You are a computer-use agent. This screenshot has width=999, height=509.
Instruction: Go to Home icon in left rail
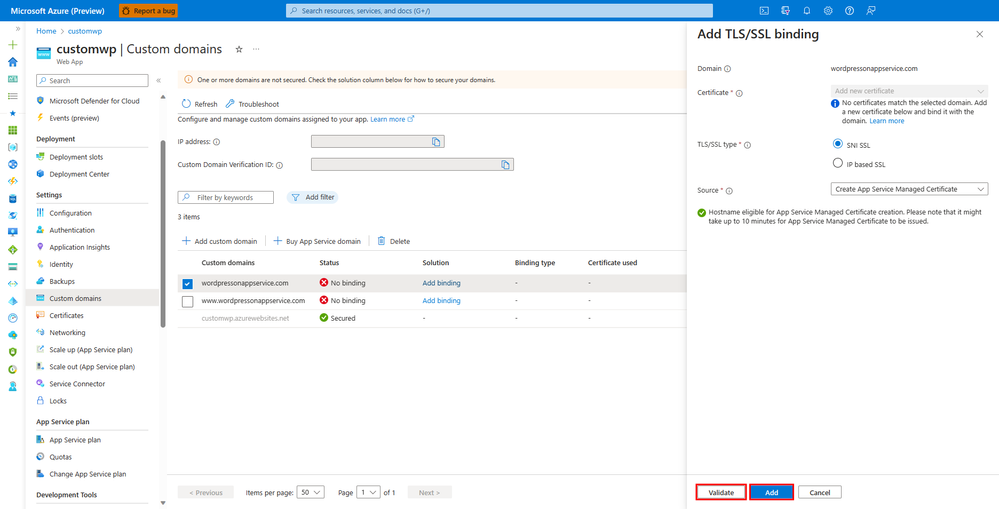[12, 62]
